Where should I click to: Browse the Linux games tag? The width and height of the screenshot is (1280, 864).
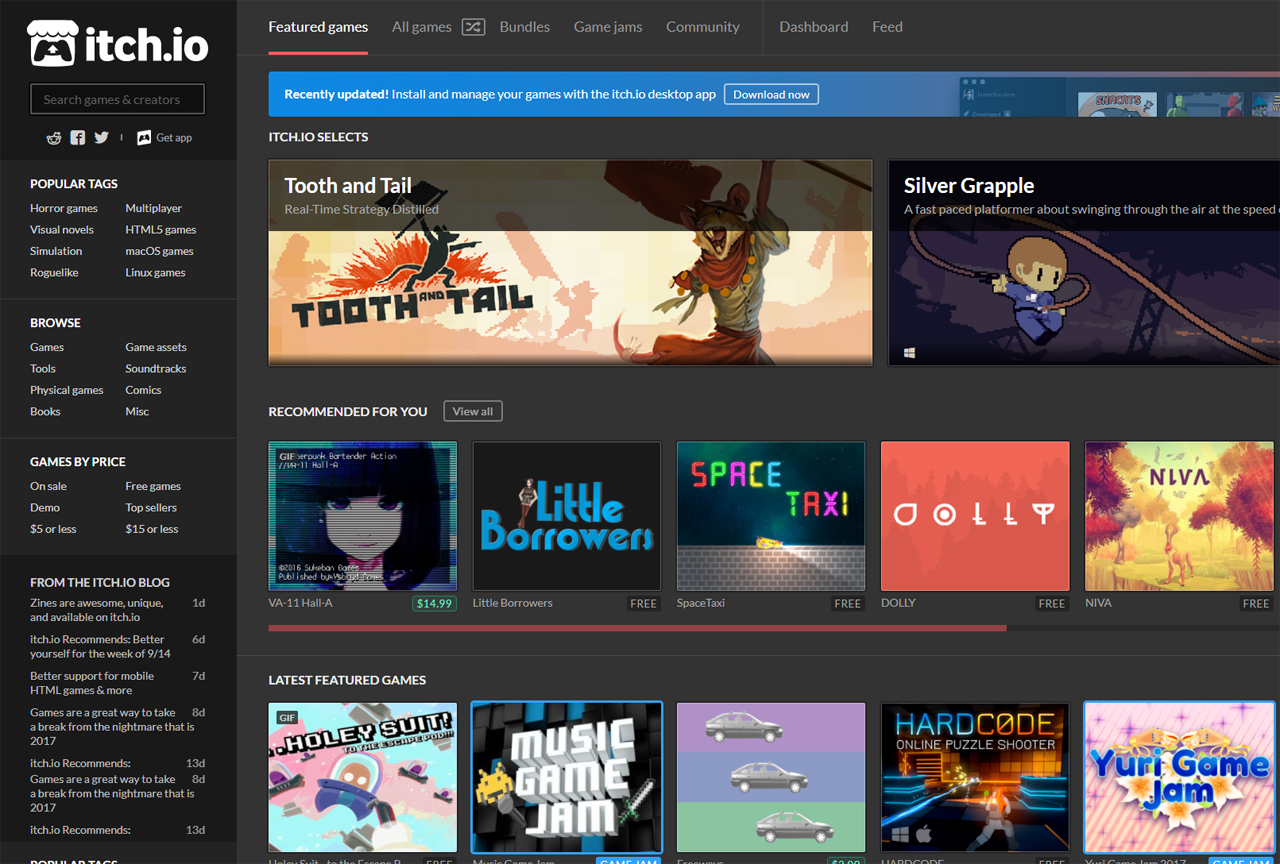click(x=155, y=272)
